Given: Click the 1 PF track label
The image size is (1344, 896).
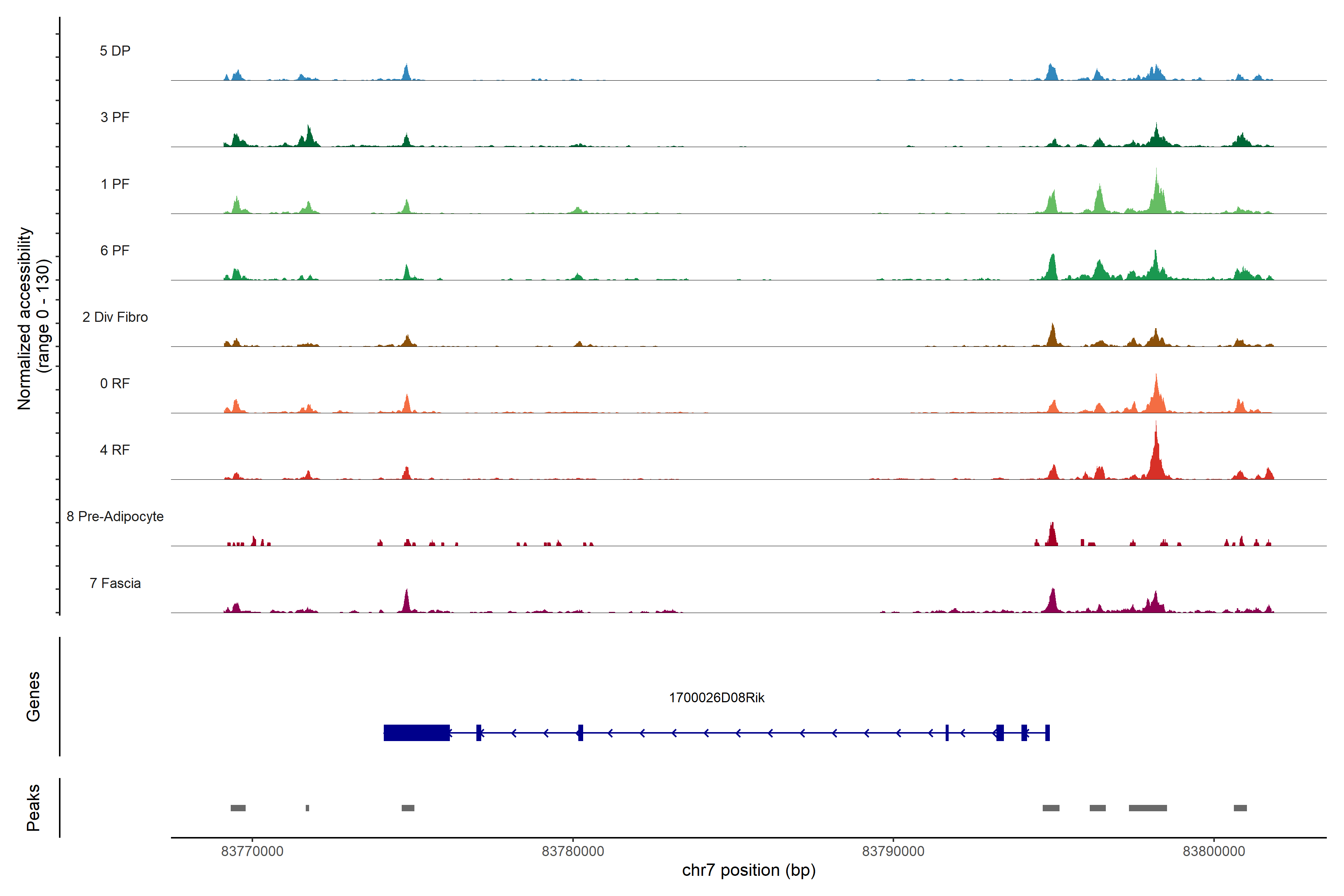Looking at the screenshot, I should click(115, 184).
